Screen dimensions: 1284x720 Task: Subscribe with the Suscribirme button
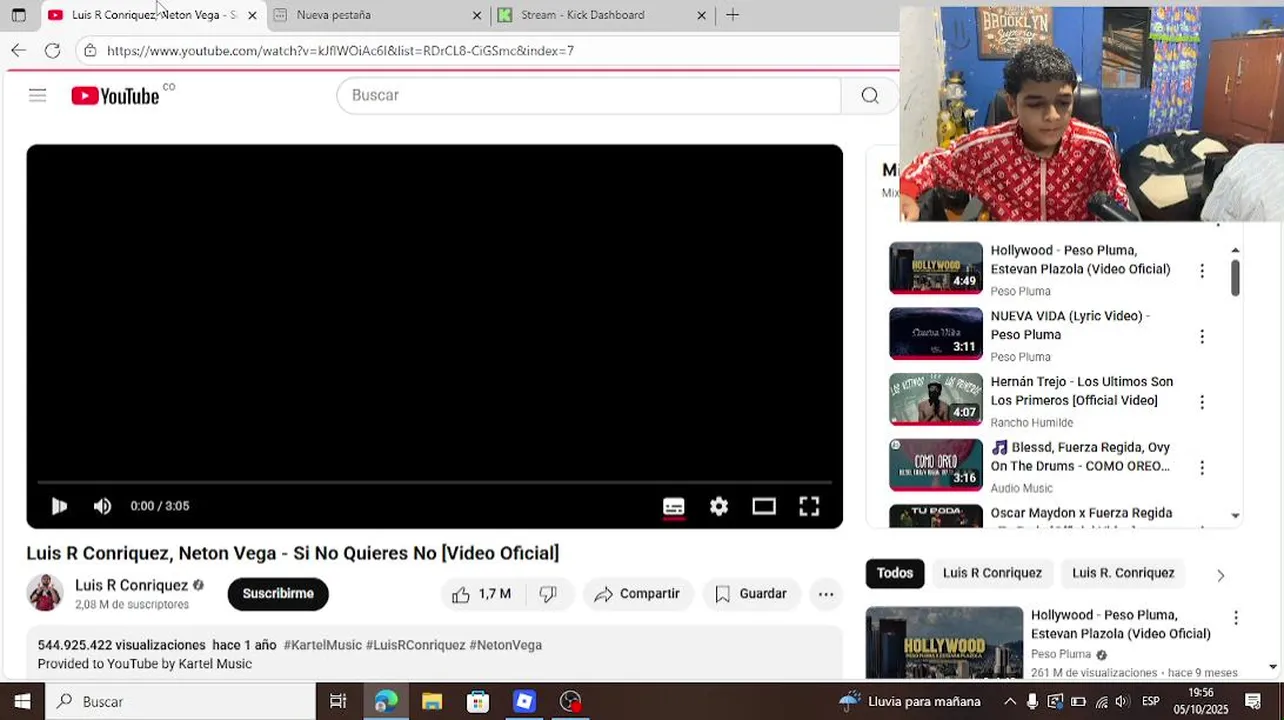pyautogui.click(x=278, y=594)
